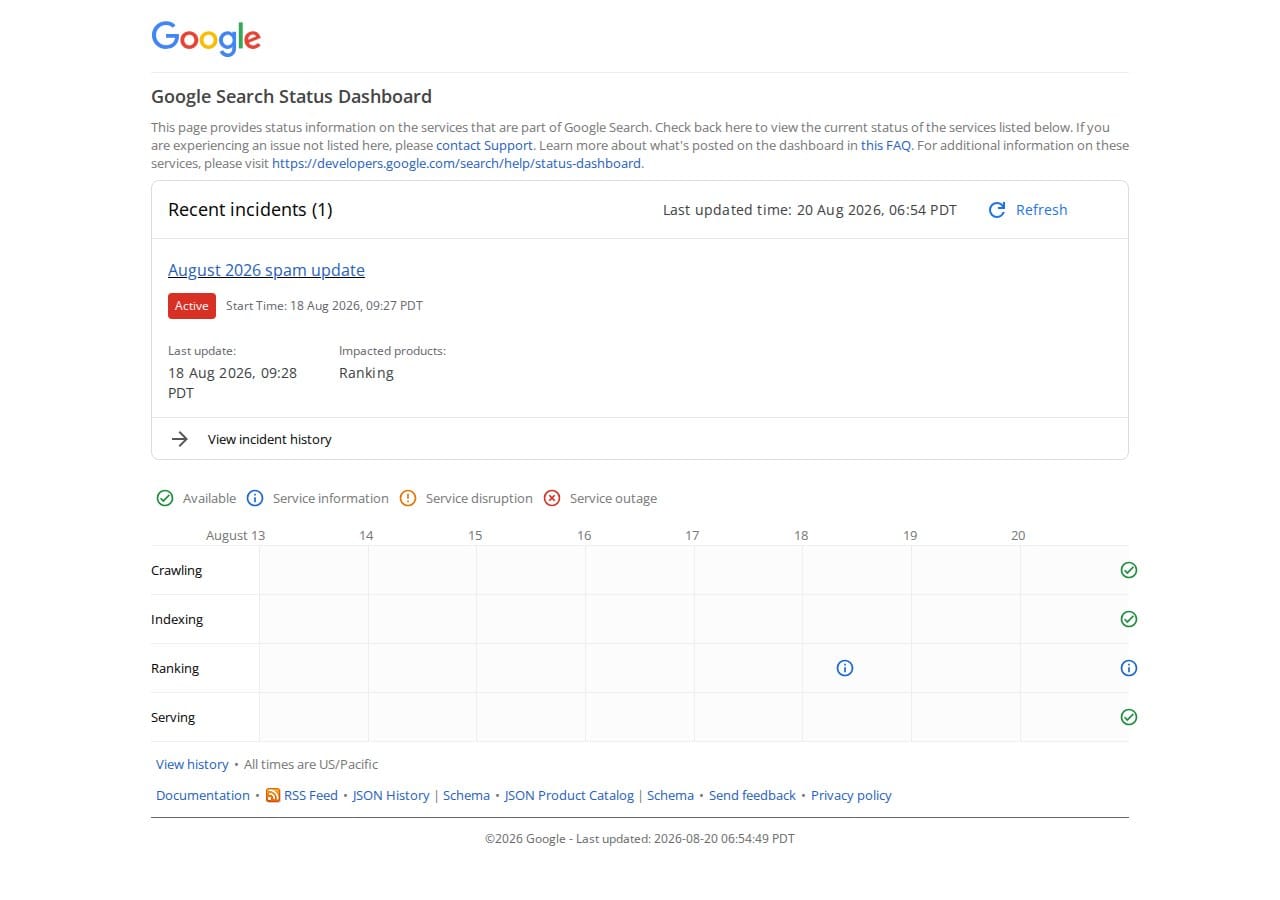Click the Refresh button text

[1041, 210]
